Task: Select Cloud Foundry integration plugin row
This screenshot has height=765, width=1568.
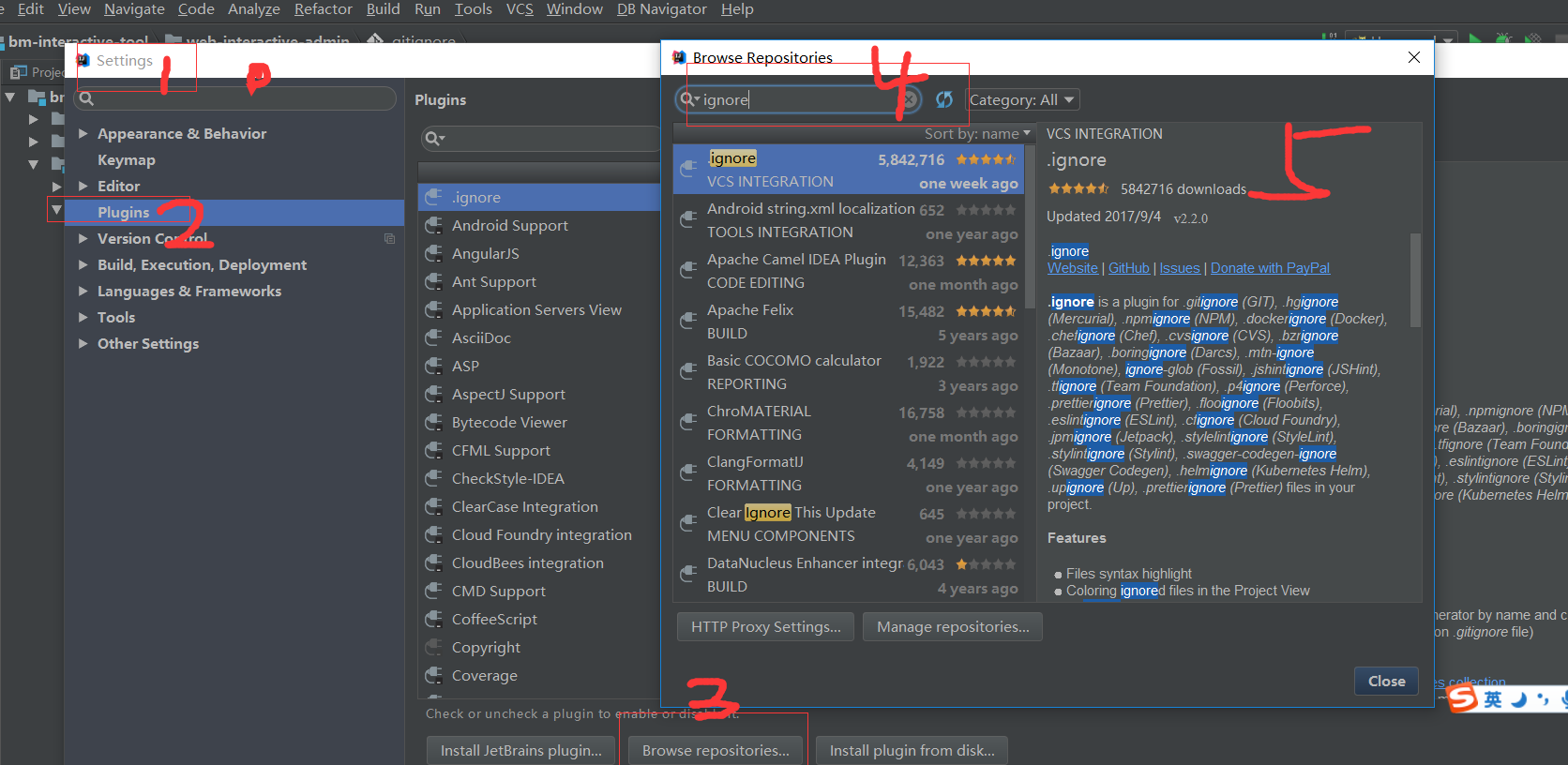Action: click(x=539, y=534)
